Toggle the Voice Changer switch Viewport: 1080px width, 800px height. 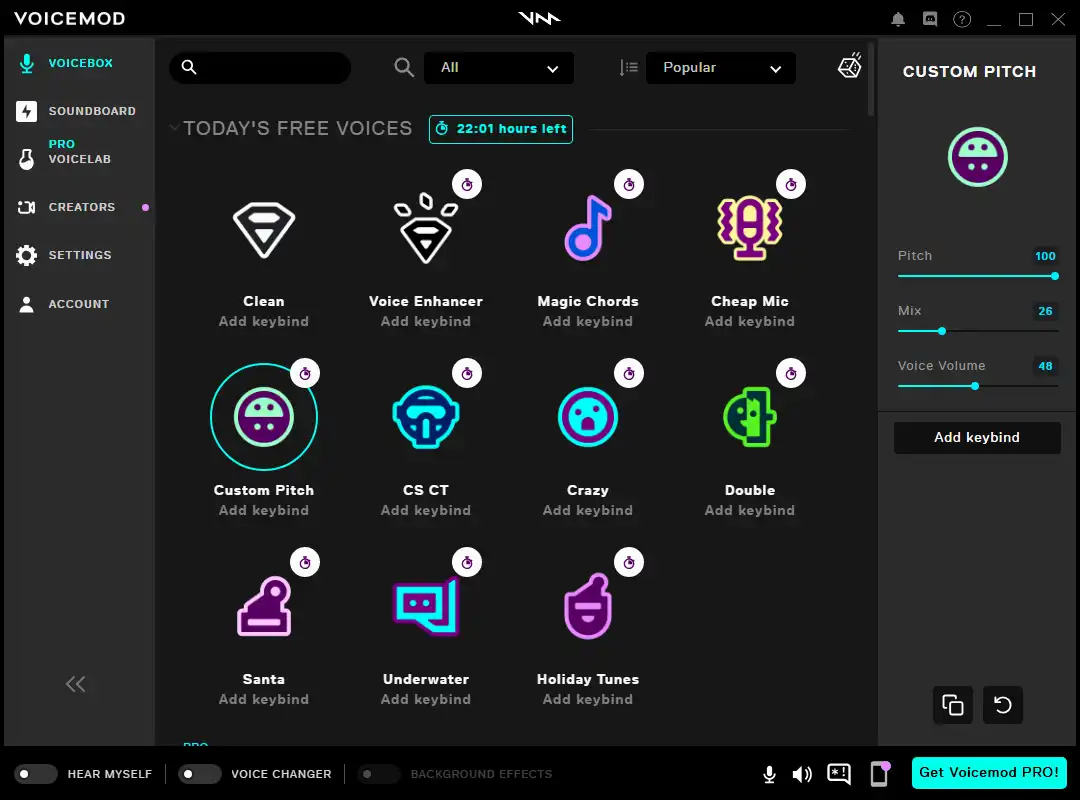[x=200, y=774]
